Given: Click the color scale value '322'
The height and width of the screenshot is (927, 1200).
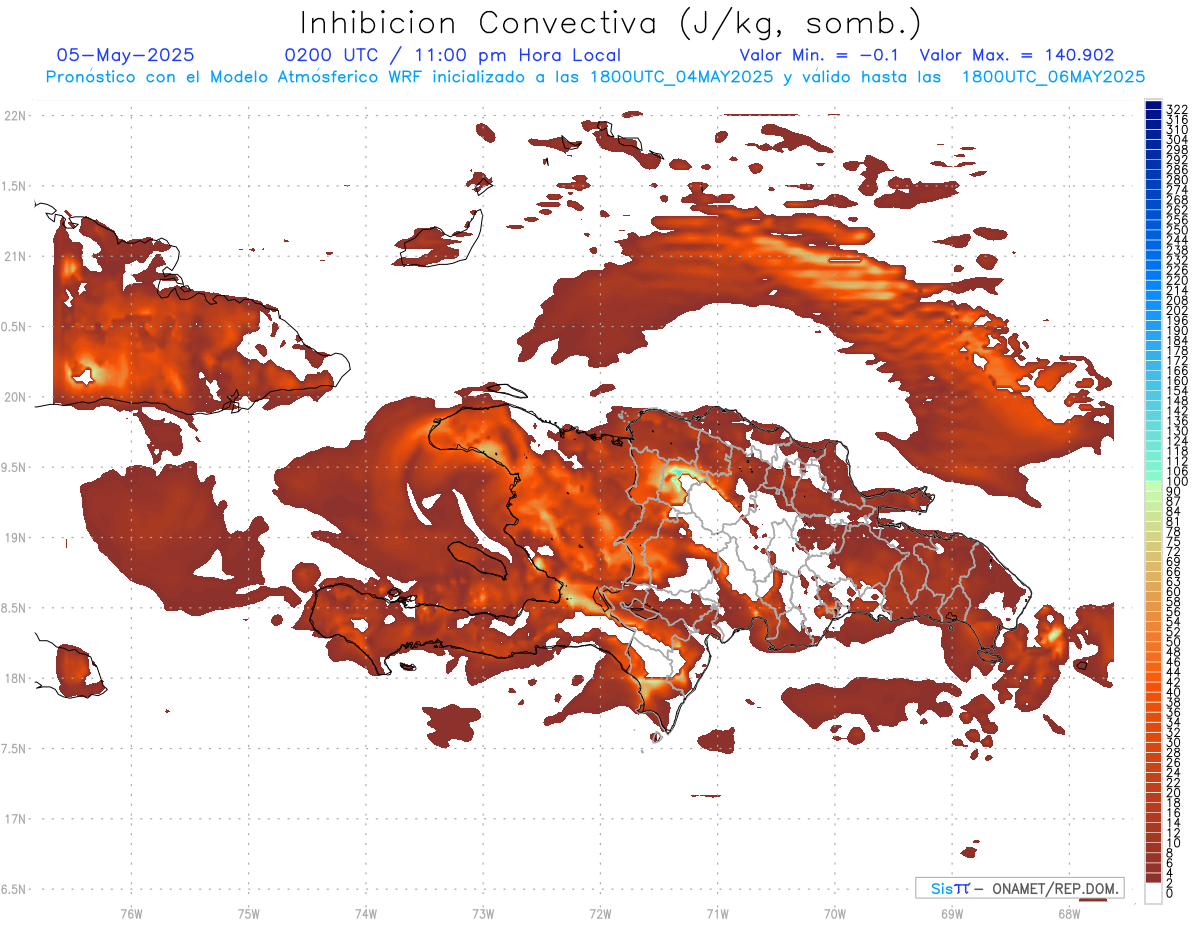Looking at the screenshot, I should (1176, 108).
